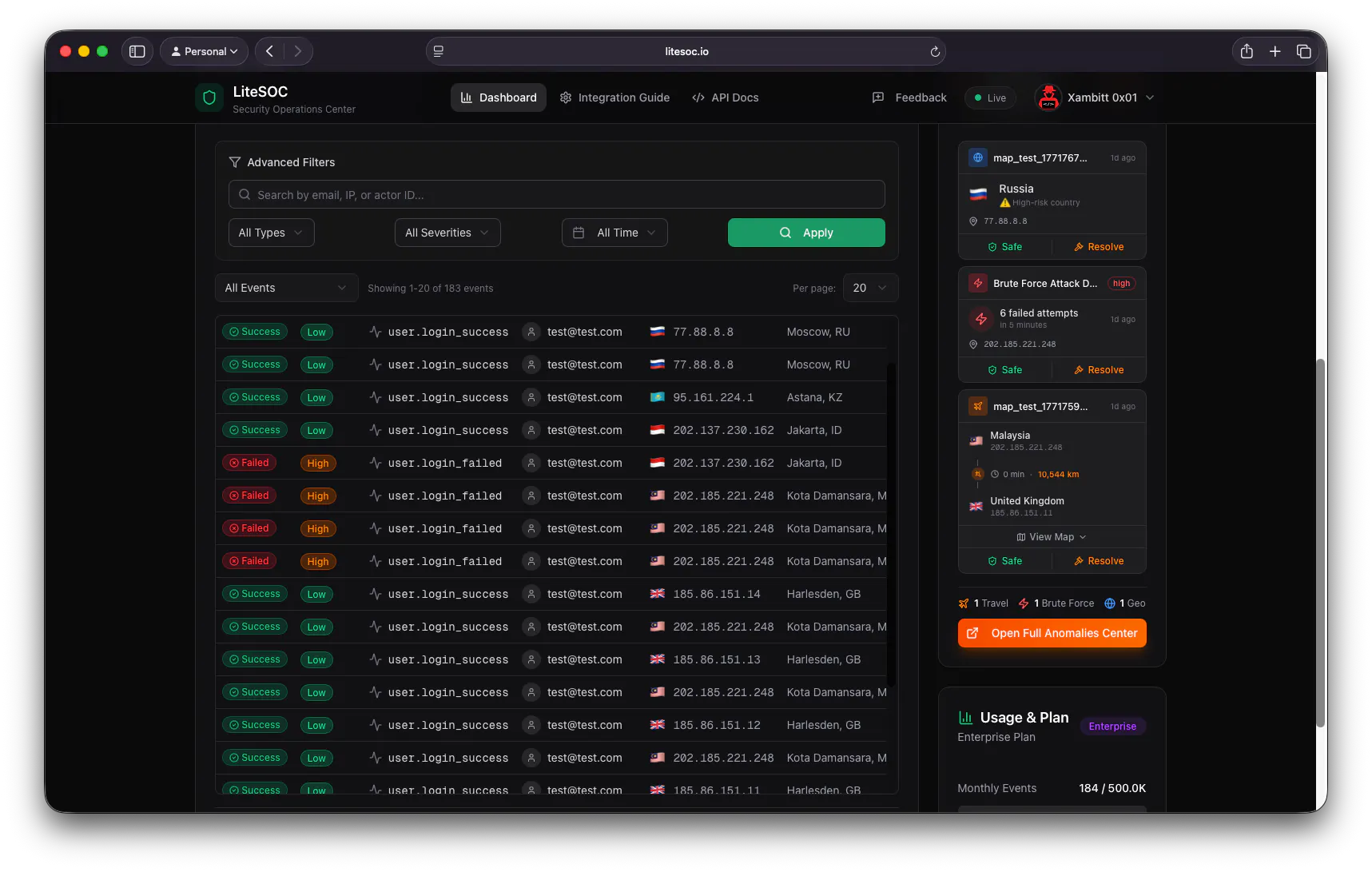Mark the Malaysia travel anomaly Safe
The height and width of the screenshot is (872, 1372).
click(x=1005, y=561)
